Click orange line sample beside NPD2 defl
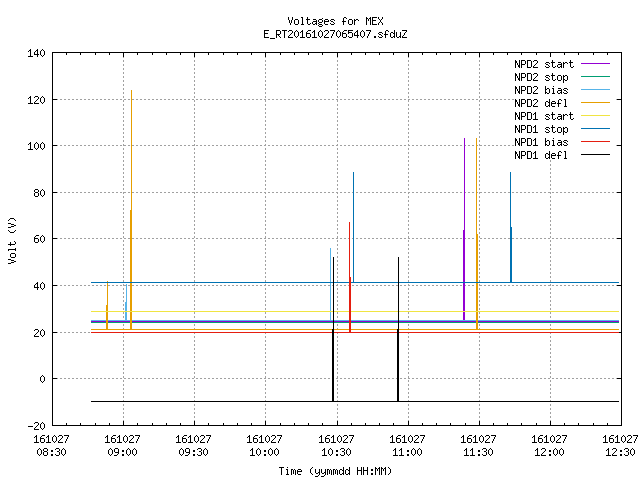The width and height of the screenshot is (640, 480). (595, 103)
